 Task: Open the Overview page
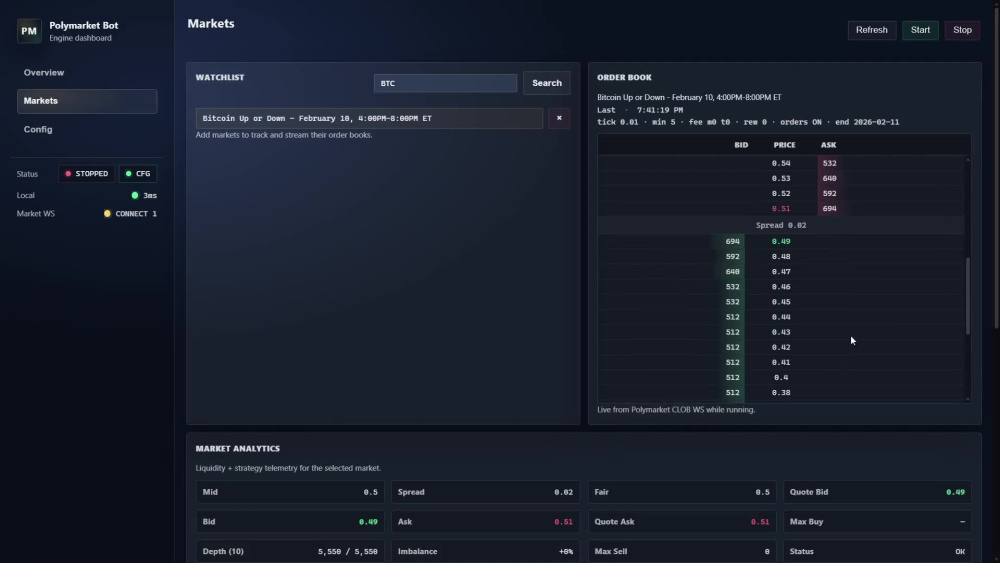pyautogui.click(x=87, y=73)
